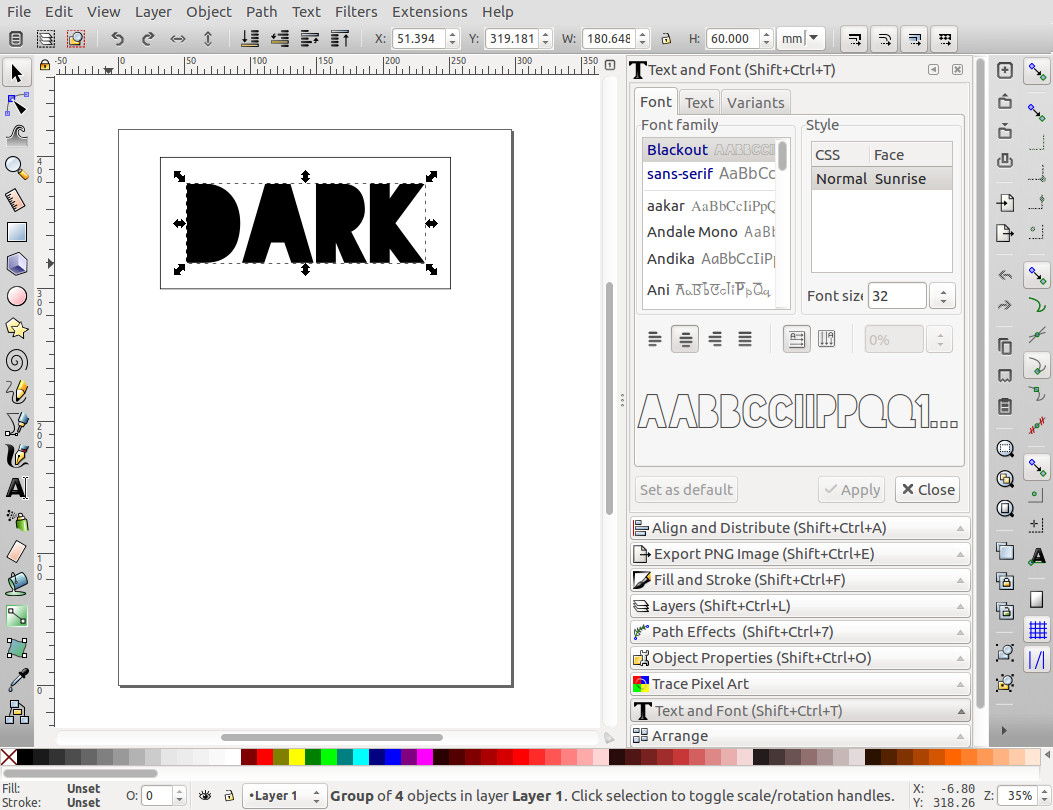Select the Text tool in toolbox
This screenshot has width=1053, height=810.
click(x=17, y=488)
